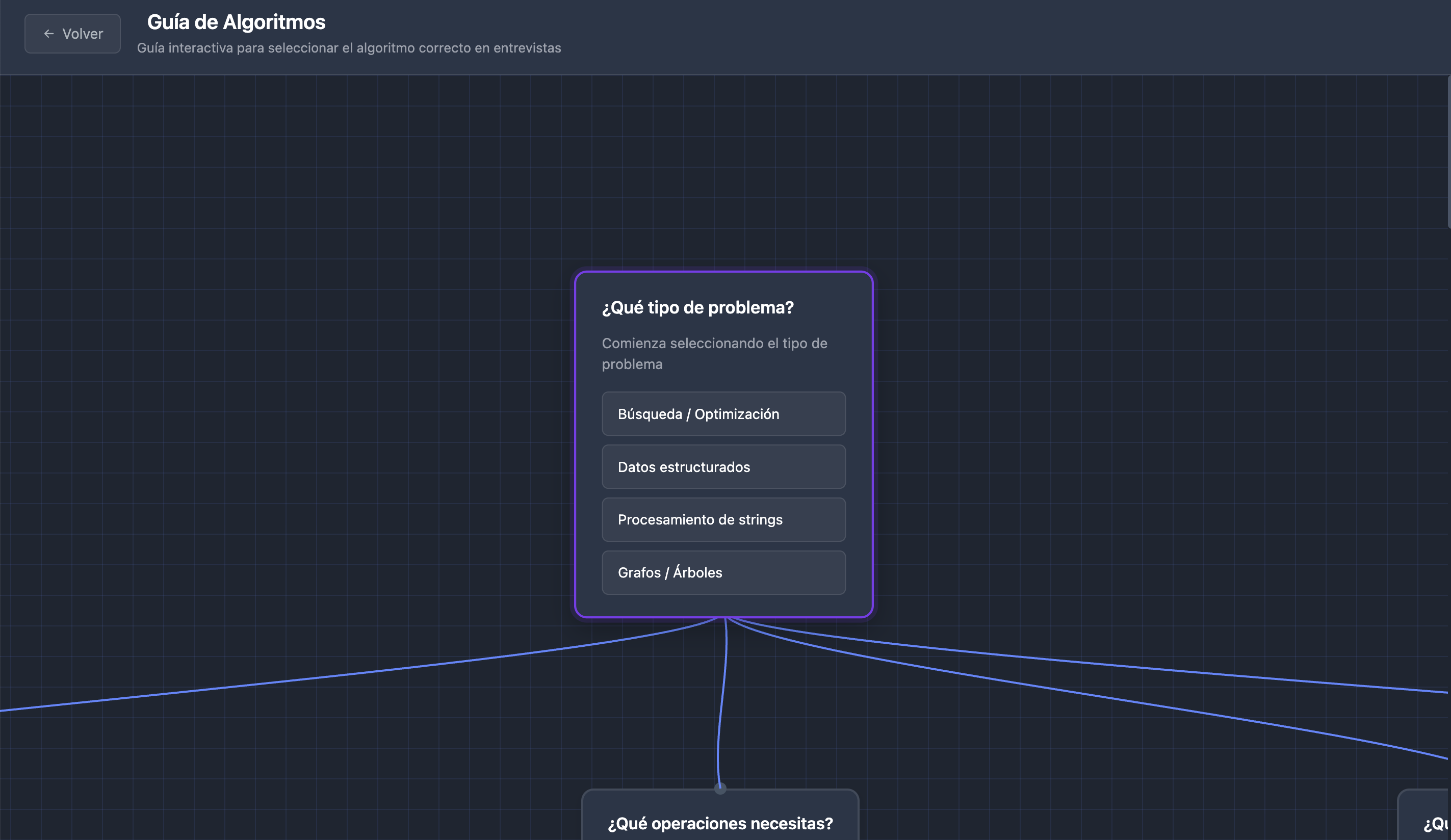This screenshot has height=840, width=1451.
Task: Click the ¿Qué tipo de problema? node header
Action: [x=697, y=307]
